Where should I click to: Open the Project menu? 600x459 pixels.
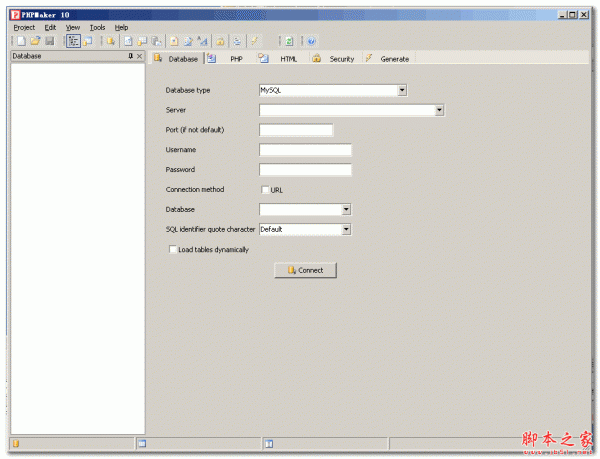[24, 28]
